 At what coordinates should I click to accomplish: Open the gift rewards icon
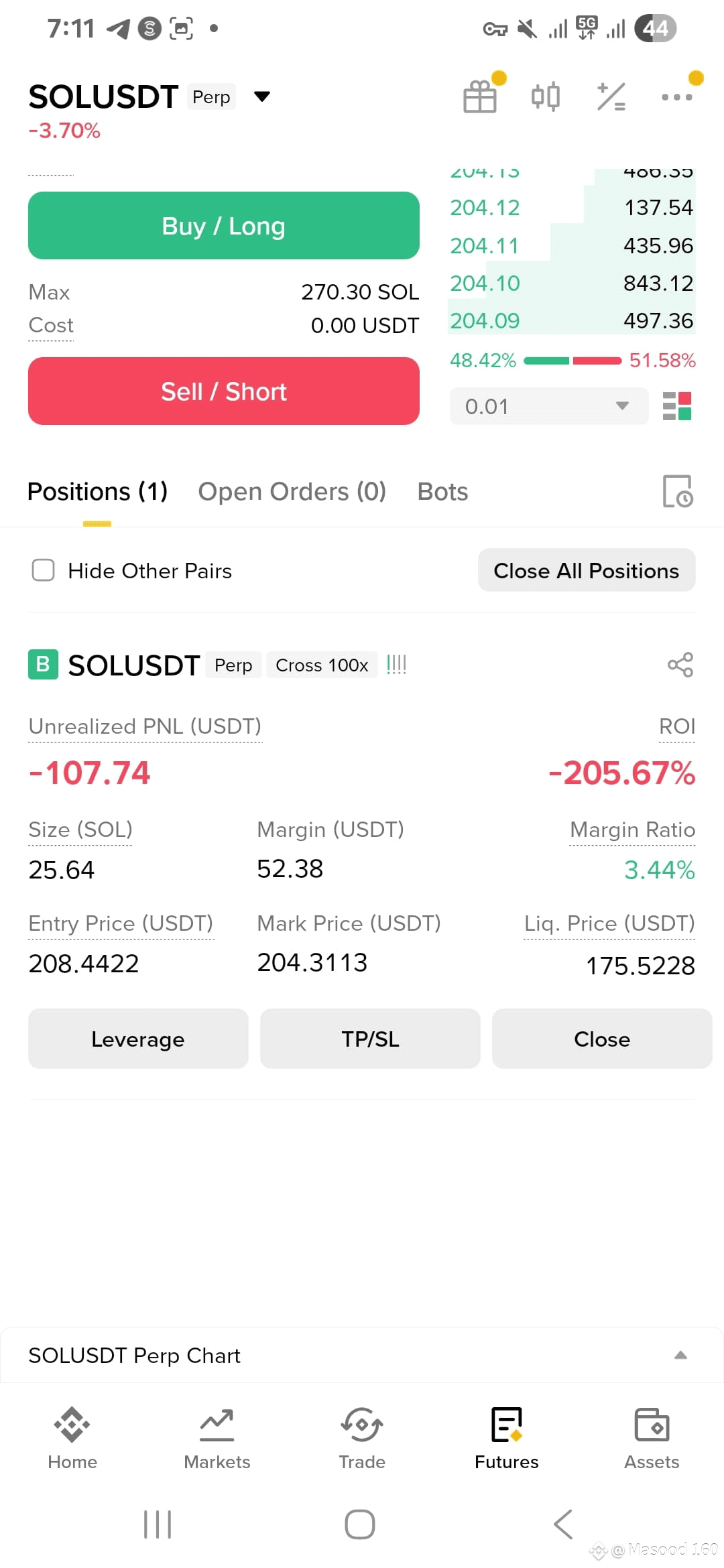pyautogui.click(x=480, y=96)
